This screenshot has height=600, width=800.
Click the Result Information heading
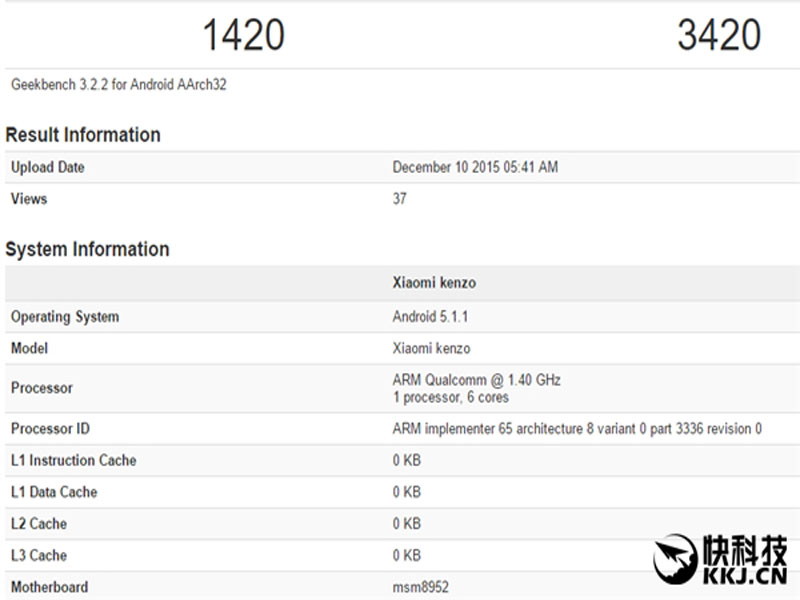[83, 135]
